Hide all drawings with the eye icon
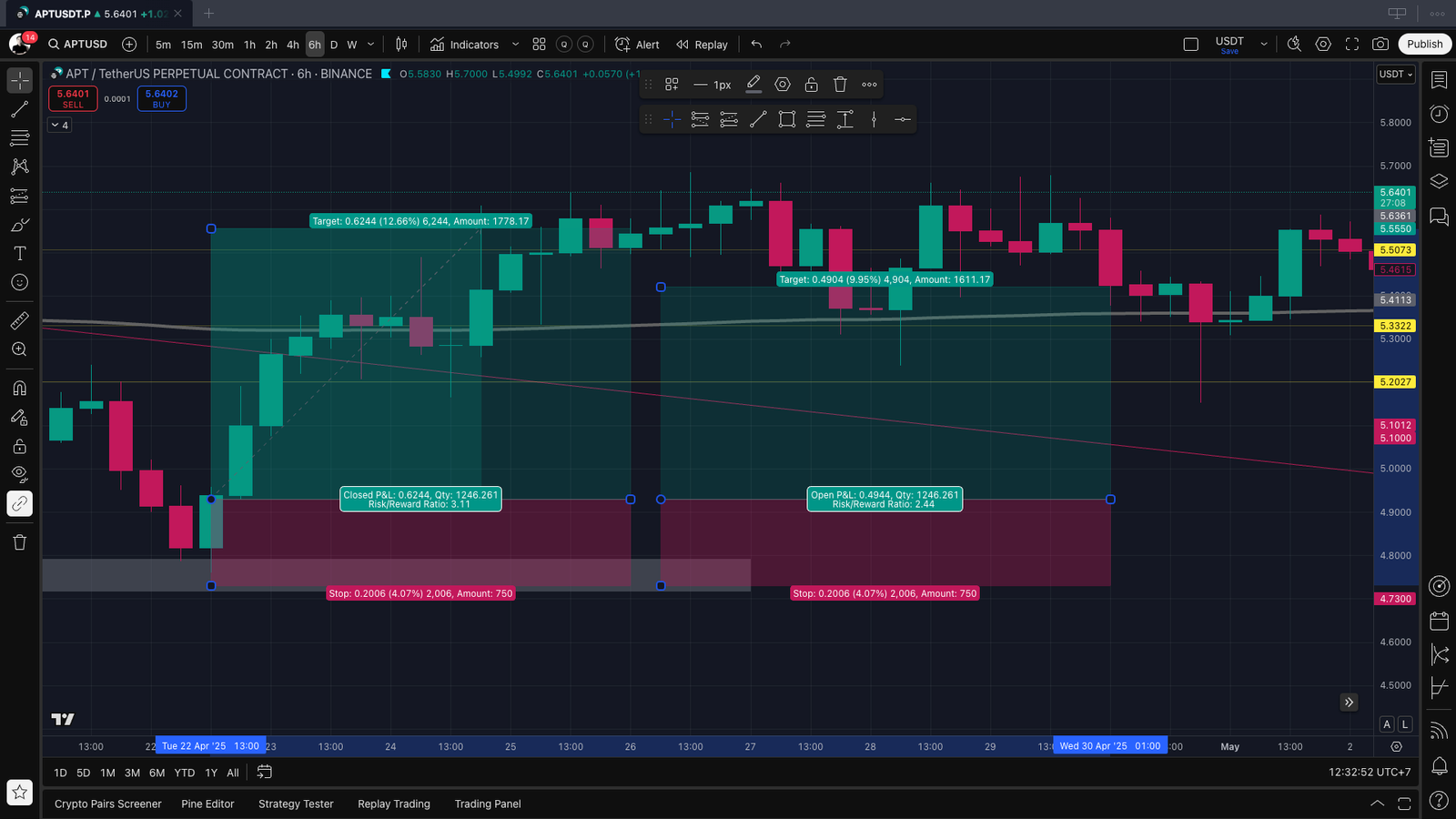The height and width of the screenshot is (819, 1456). coord(19,473)
